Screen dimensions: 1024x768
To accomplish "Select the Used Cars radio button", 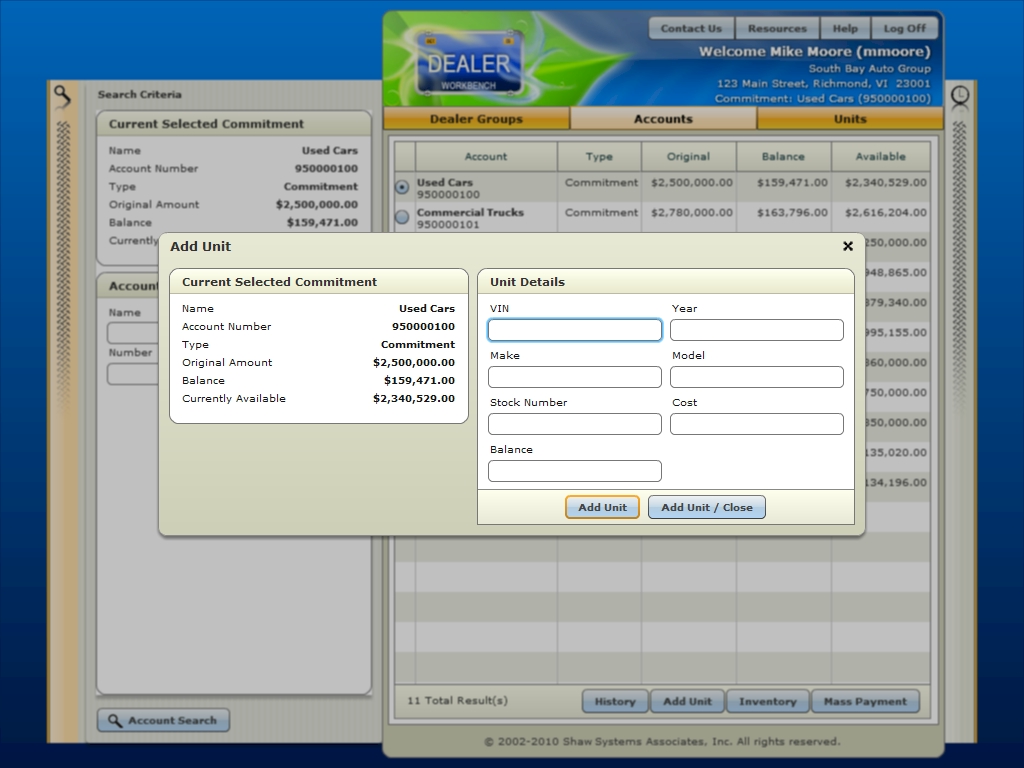I will pos(402,187).
